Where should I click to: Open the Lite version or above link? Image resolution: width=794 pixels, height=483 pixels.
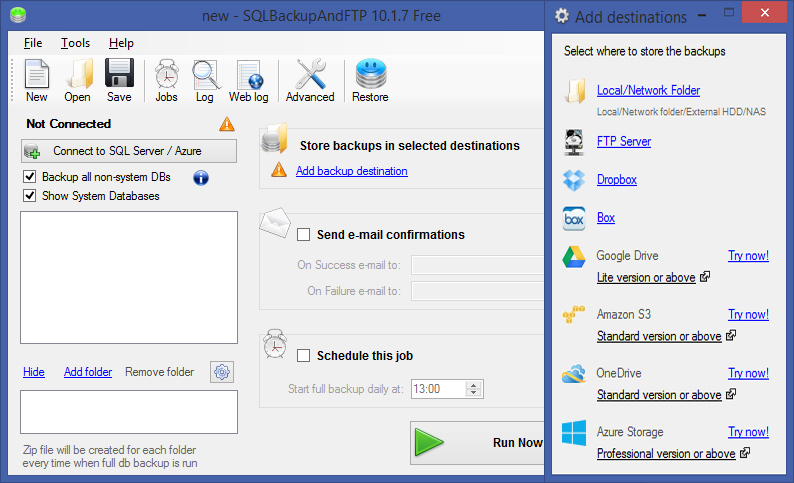click(646, 277)
